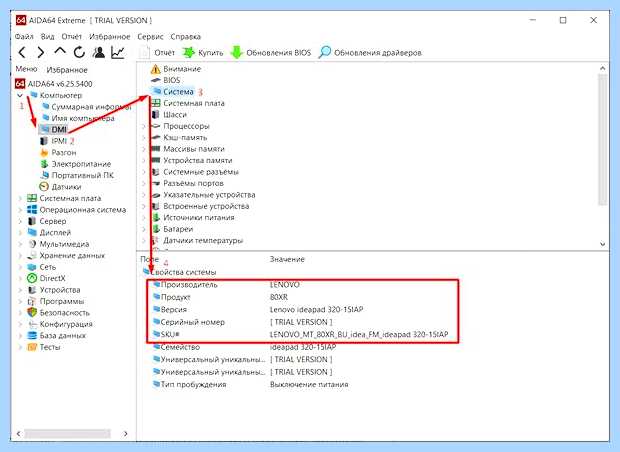This screenshot has height=452, width=620.
Task: Switch to the Избранное sidebar tab
Action: point(67,70)
